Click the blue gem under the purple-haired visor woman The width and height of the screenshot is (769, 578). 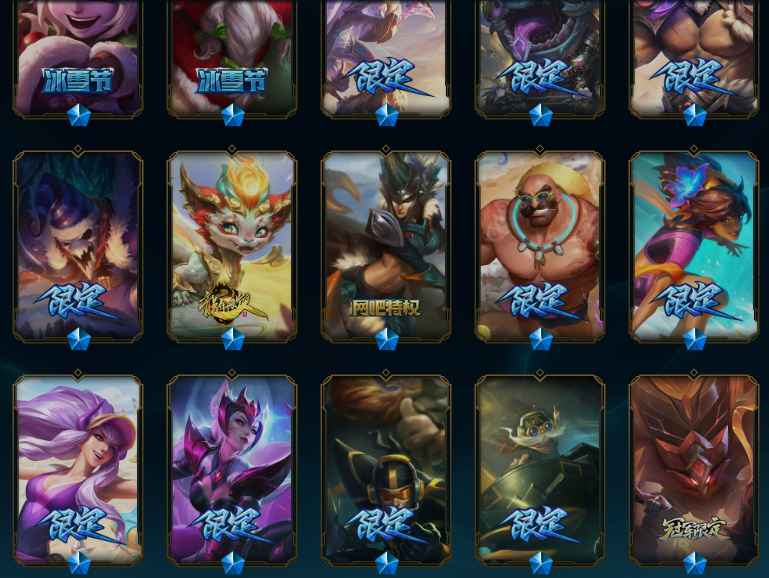coord(78,563)
